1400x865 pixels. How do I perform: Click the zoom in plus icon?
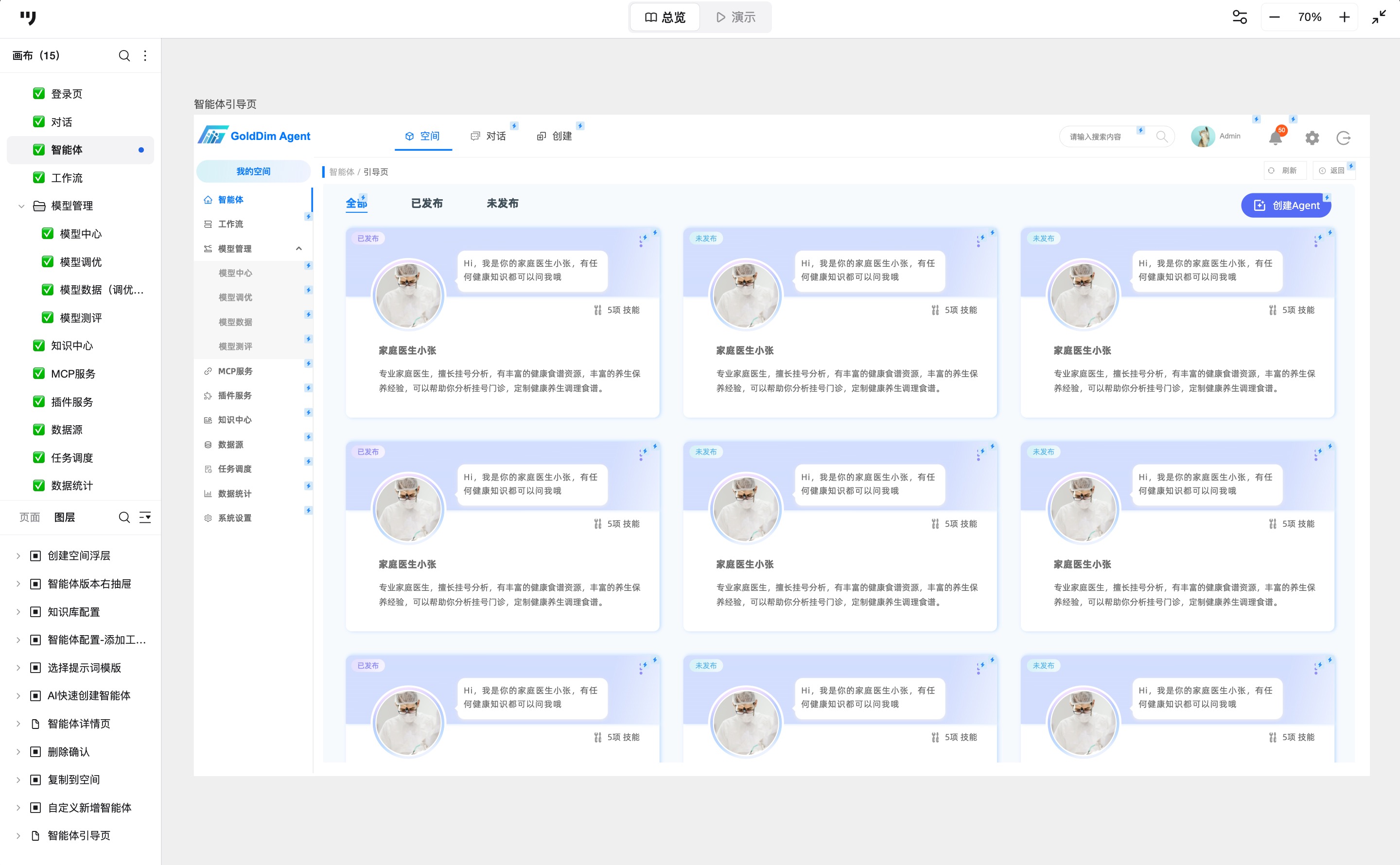pos(1345,17)
